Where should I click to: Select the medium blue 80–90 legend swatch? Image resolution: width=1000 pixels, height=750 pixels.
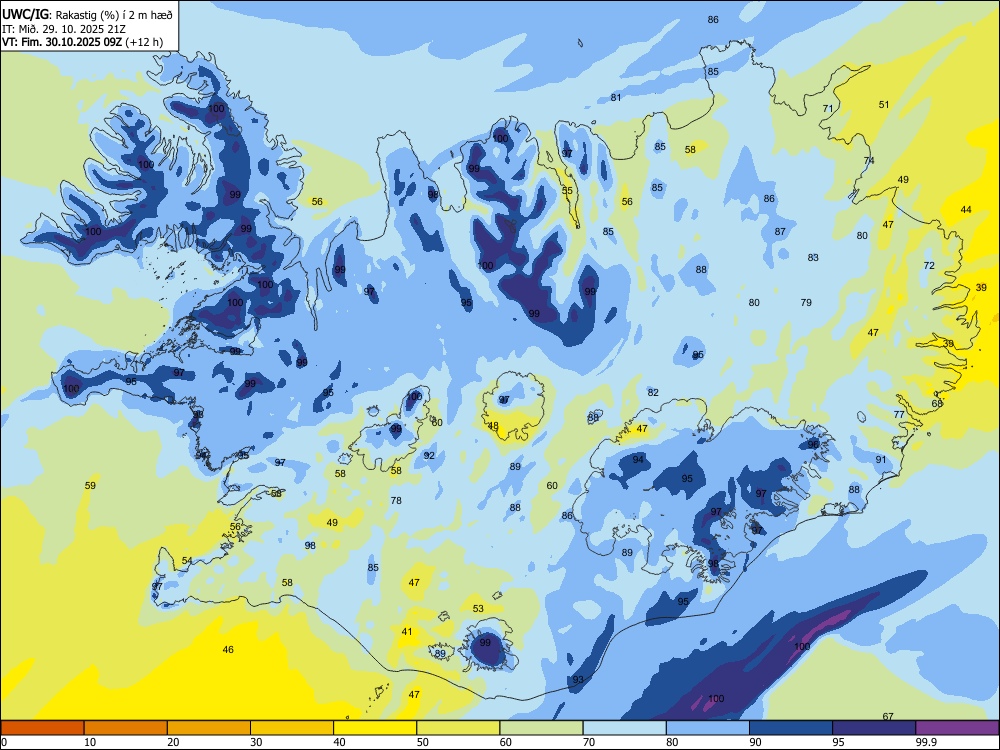pyautogui.click(x=708, y=728)
